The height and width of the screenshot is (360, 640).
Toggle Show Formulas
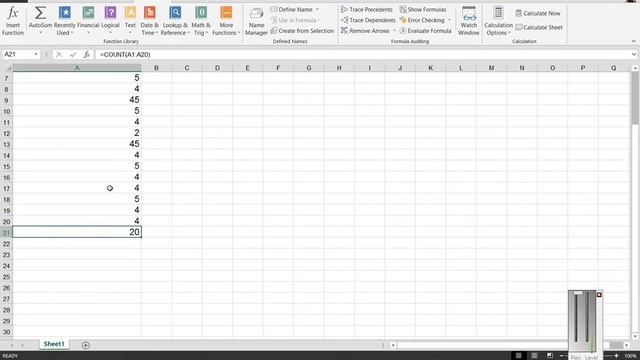click(x=423, y=9)
